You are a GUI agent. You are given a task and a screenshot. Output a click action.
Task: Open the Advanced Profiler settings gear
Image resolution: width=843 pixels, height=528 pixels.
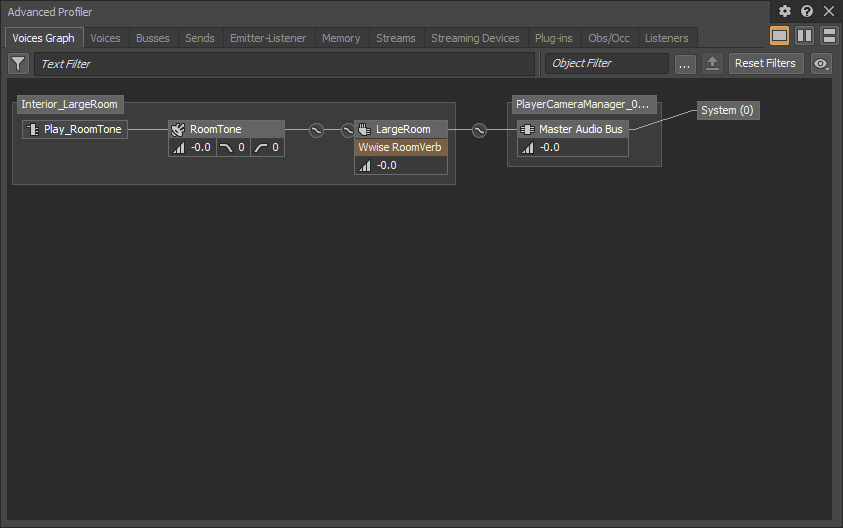784,11
